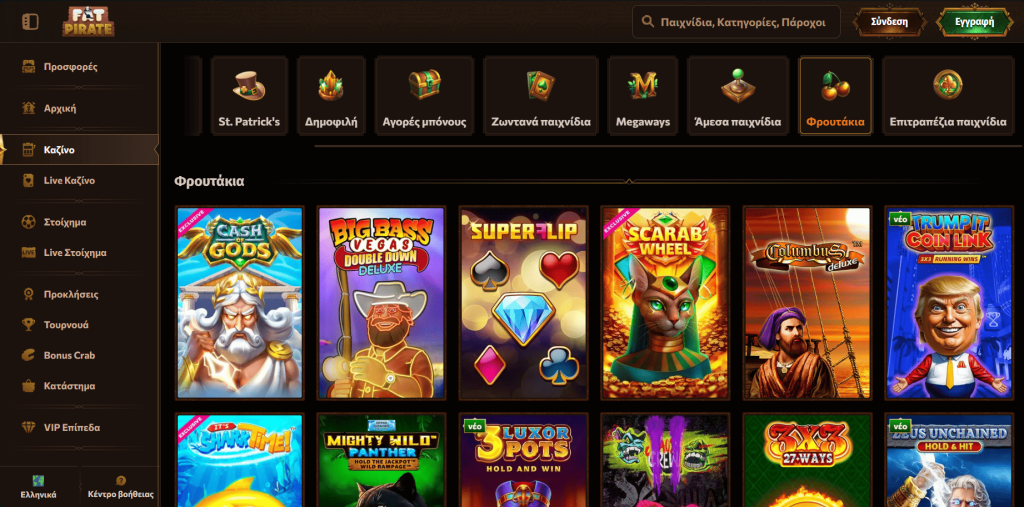Select the Ζωντανά παιχνίδια cards category
This screenshot has height=507, width=1024.
point(541,96)
